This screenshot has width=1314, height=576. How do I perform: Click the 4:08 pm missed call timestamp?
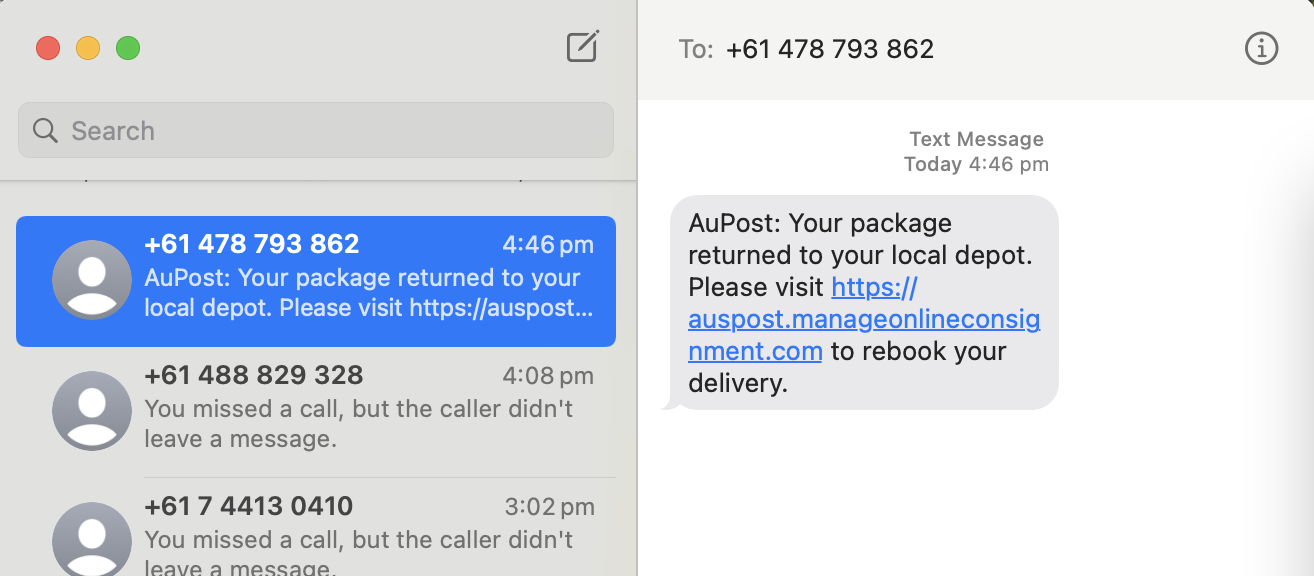(x=547, y=376)
